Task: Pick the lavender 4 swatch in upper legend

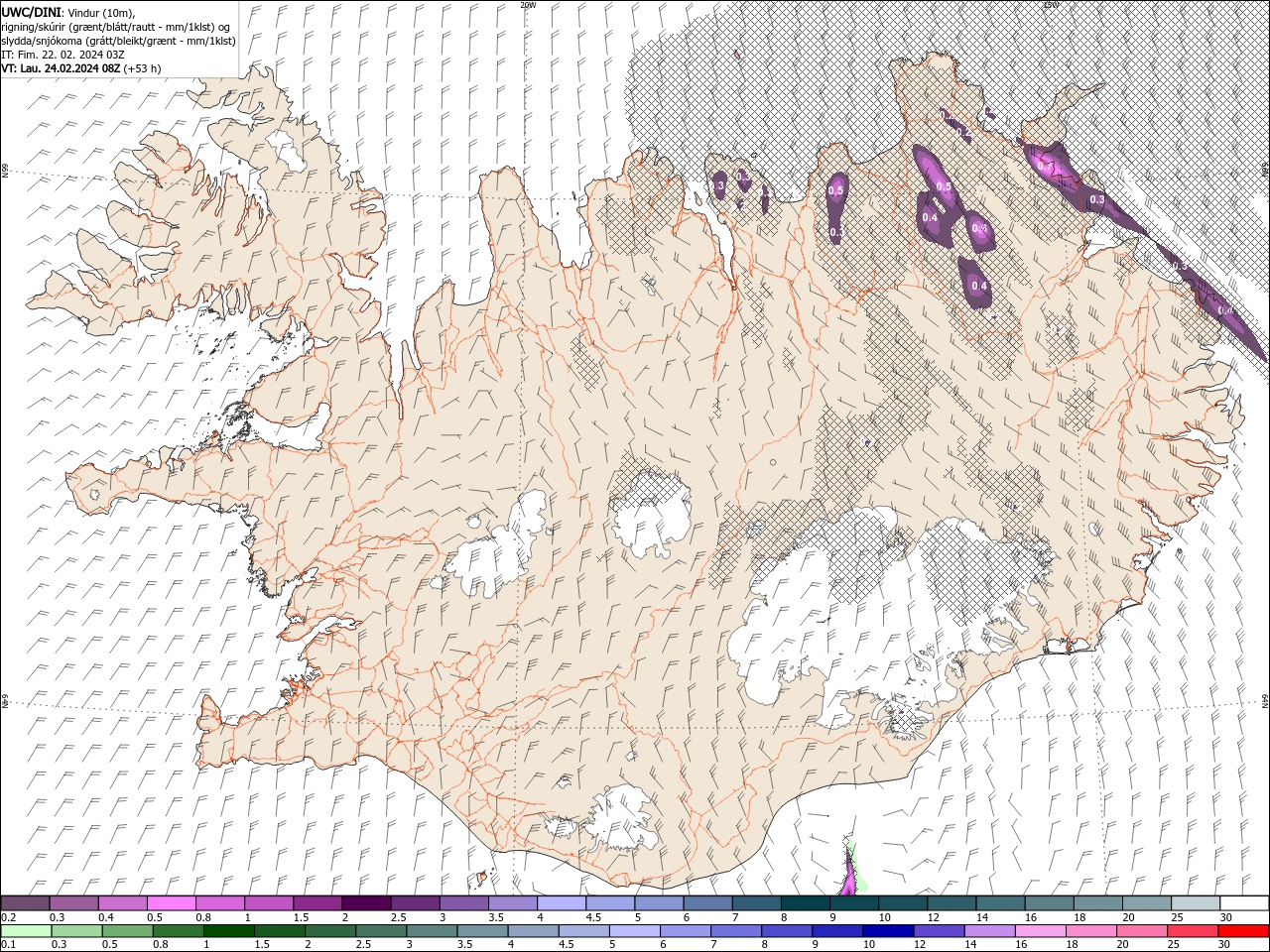Action: (561, 903)
